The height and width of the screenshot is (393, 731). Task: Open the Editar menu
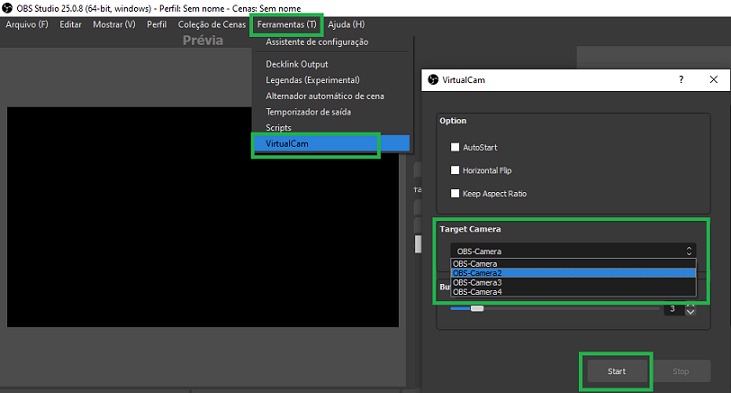(70, 25)
